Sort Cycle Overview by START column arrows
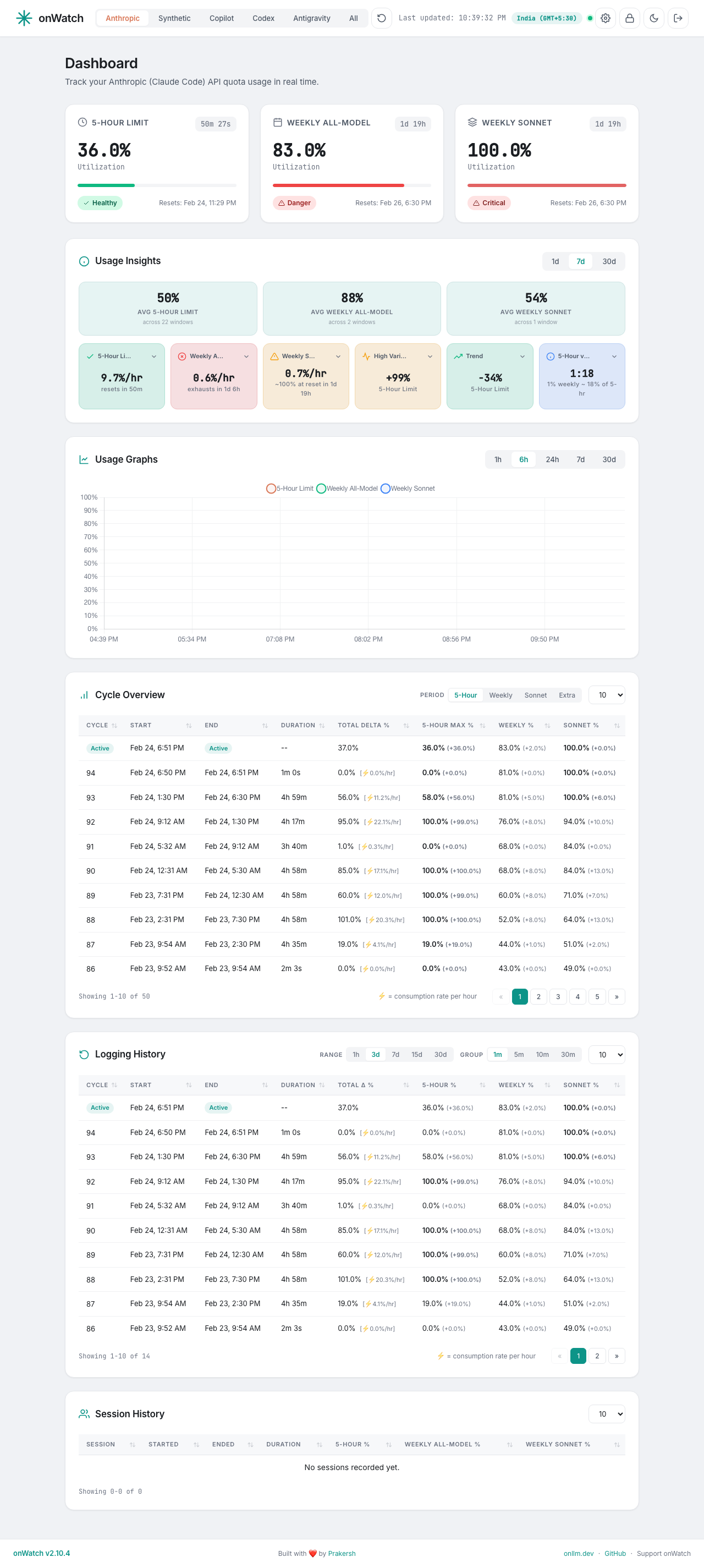Image resolution: width=704 pixels, height=1568 pixels. [x=189, y=726]
